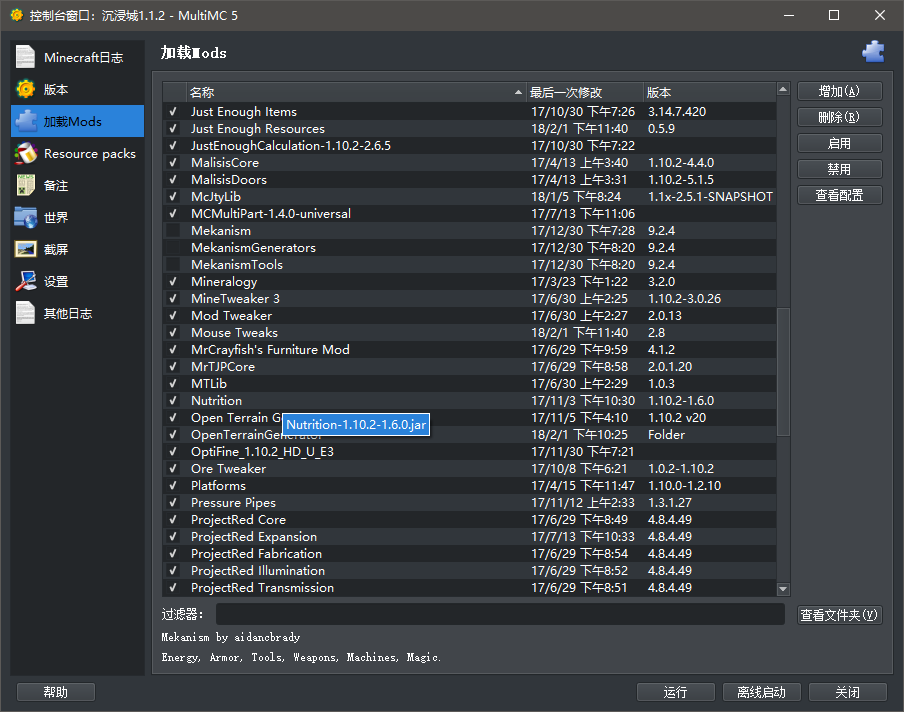Click the 离线启动 button
The width and height of the screenshot is (904, 712).
pyautogui.click(x=762, y=692)
